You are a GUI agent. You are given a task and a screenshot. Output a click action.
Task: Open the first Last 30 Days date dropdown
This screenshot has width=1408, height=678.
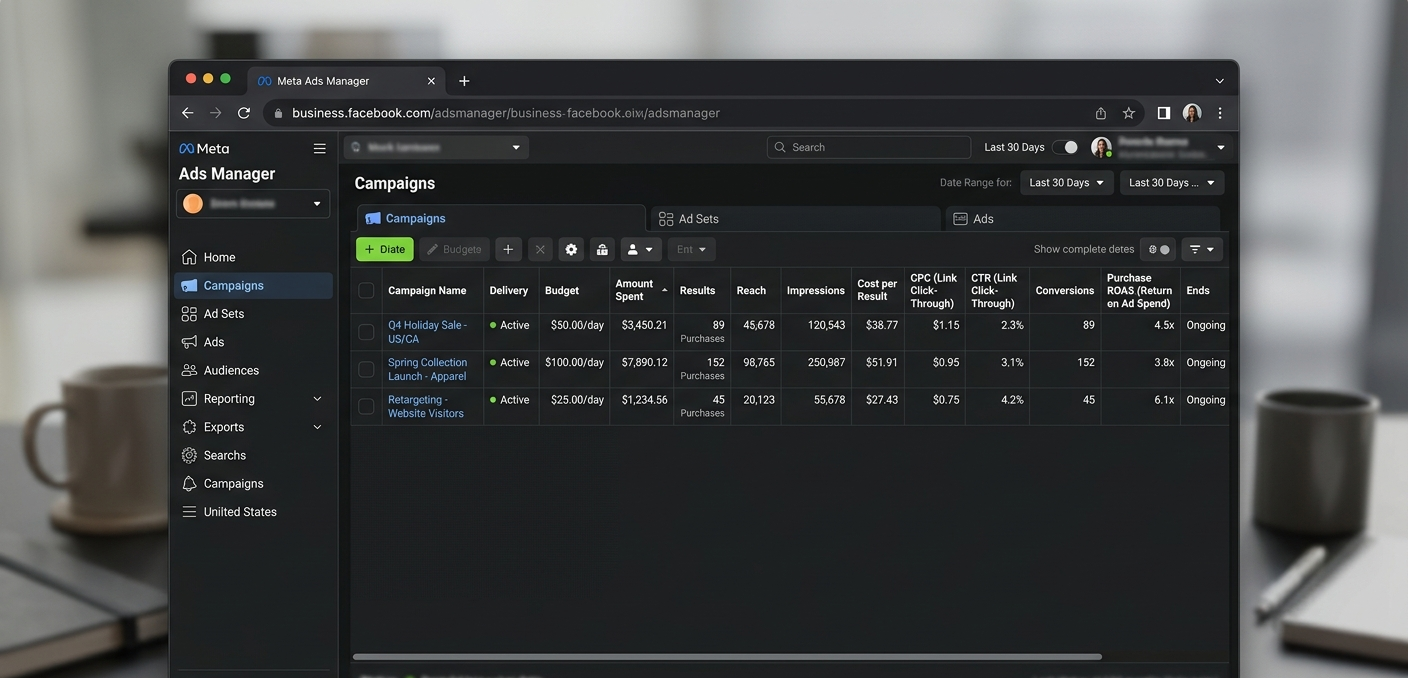coord(1066,183)
